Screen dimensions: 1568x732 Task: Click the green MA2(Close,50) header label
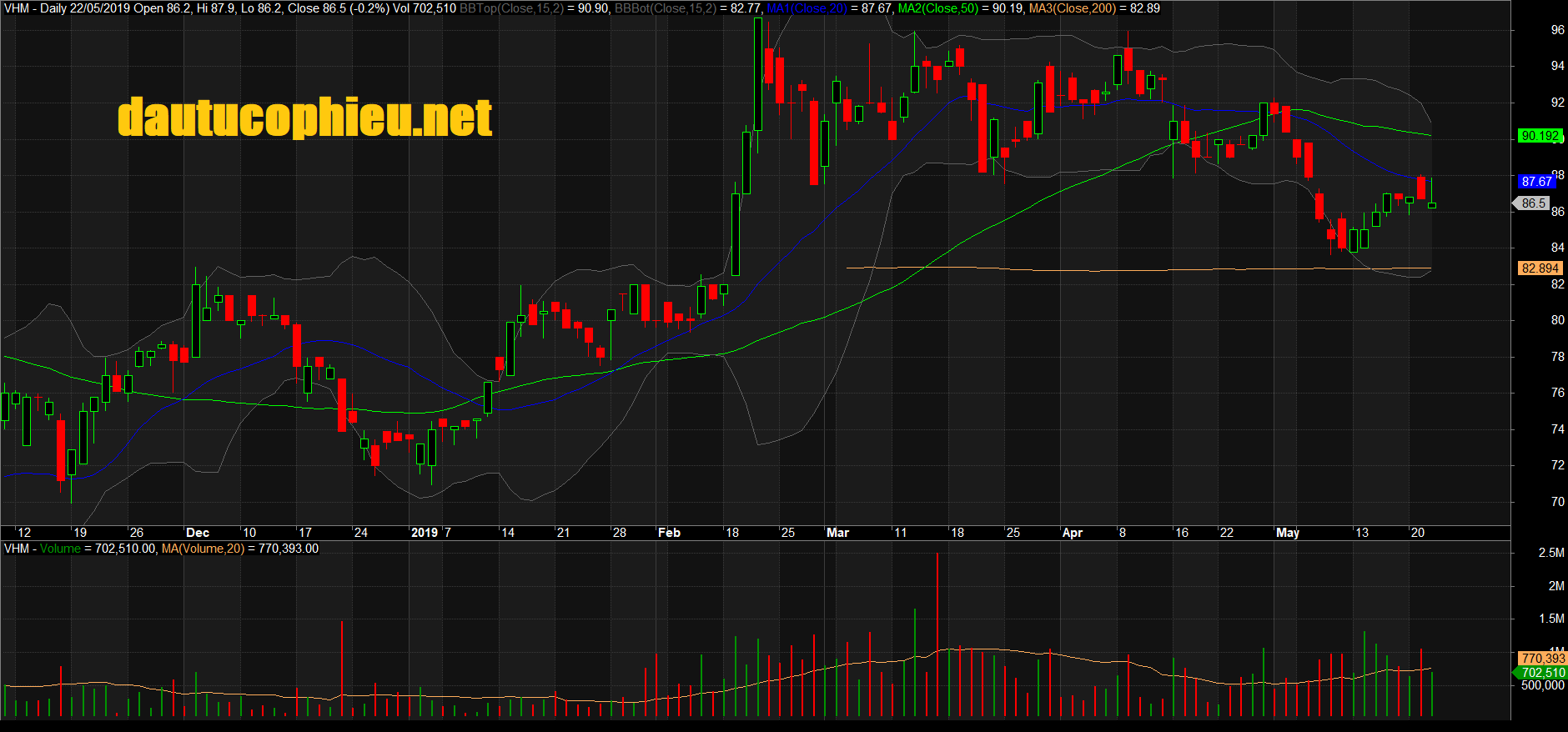click(x=937, y=8)
